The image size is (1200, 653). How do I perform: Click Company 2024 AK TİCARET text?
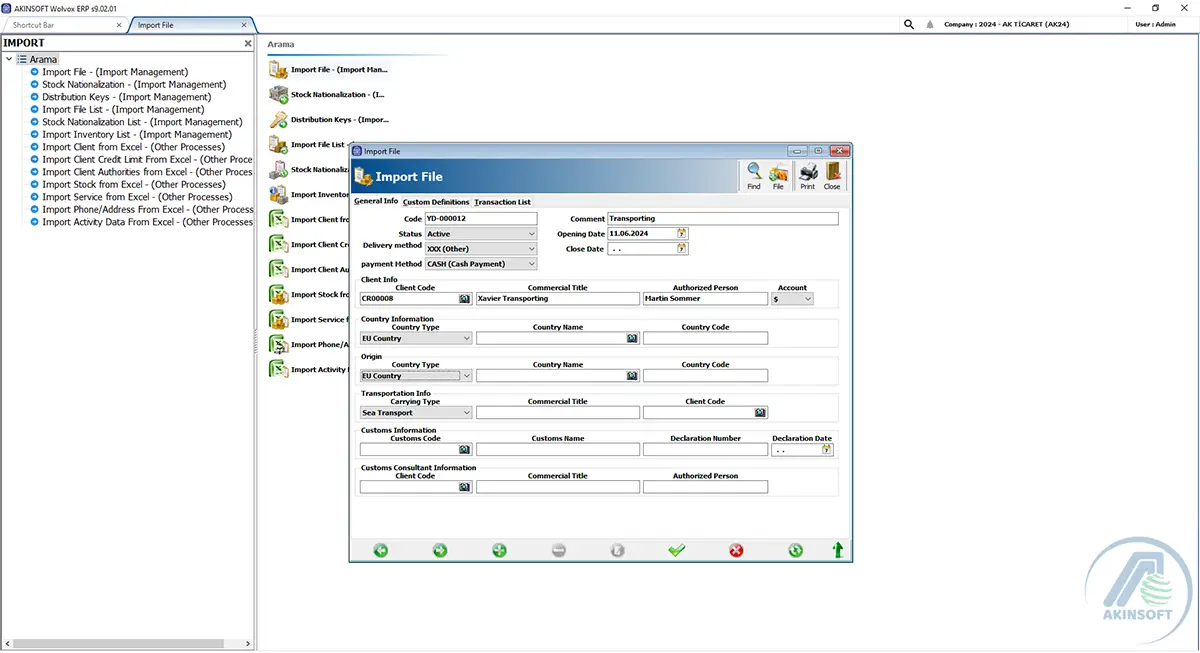(1006, 25)
